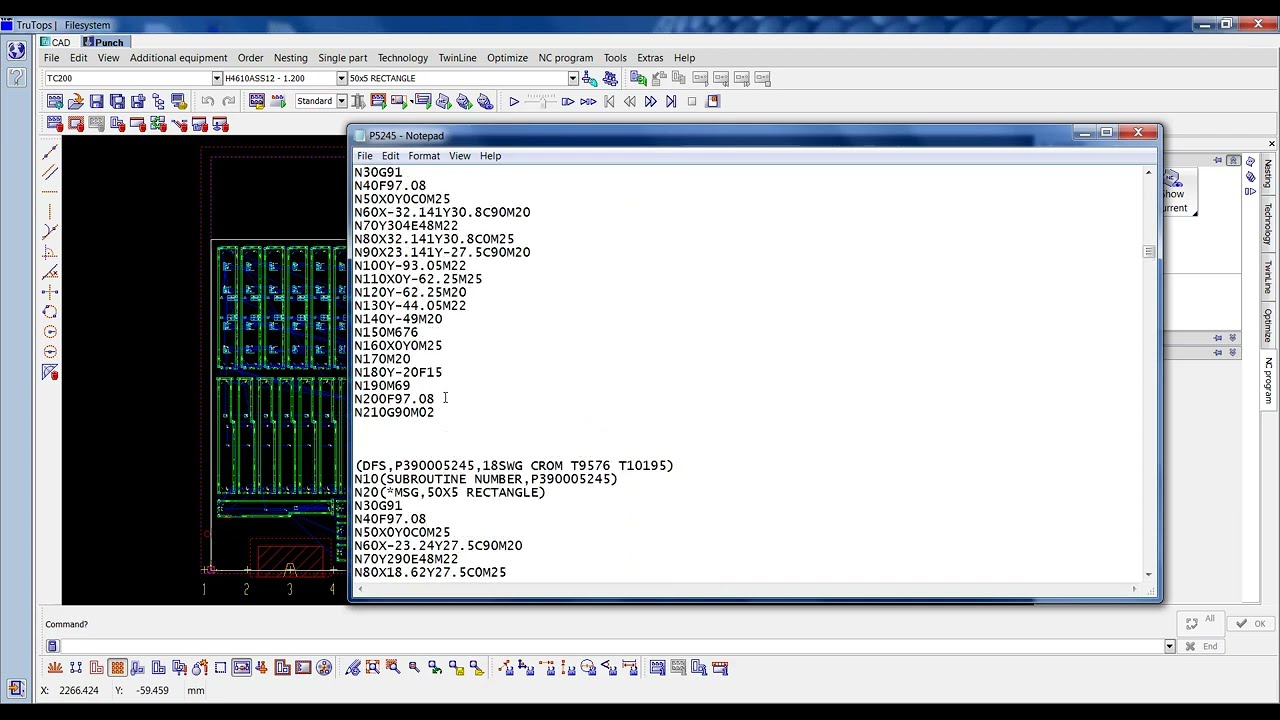The width and height of the screenshot is (1280, 720).
Task: Open the Technology side tab
Action: 1266,224
